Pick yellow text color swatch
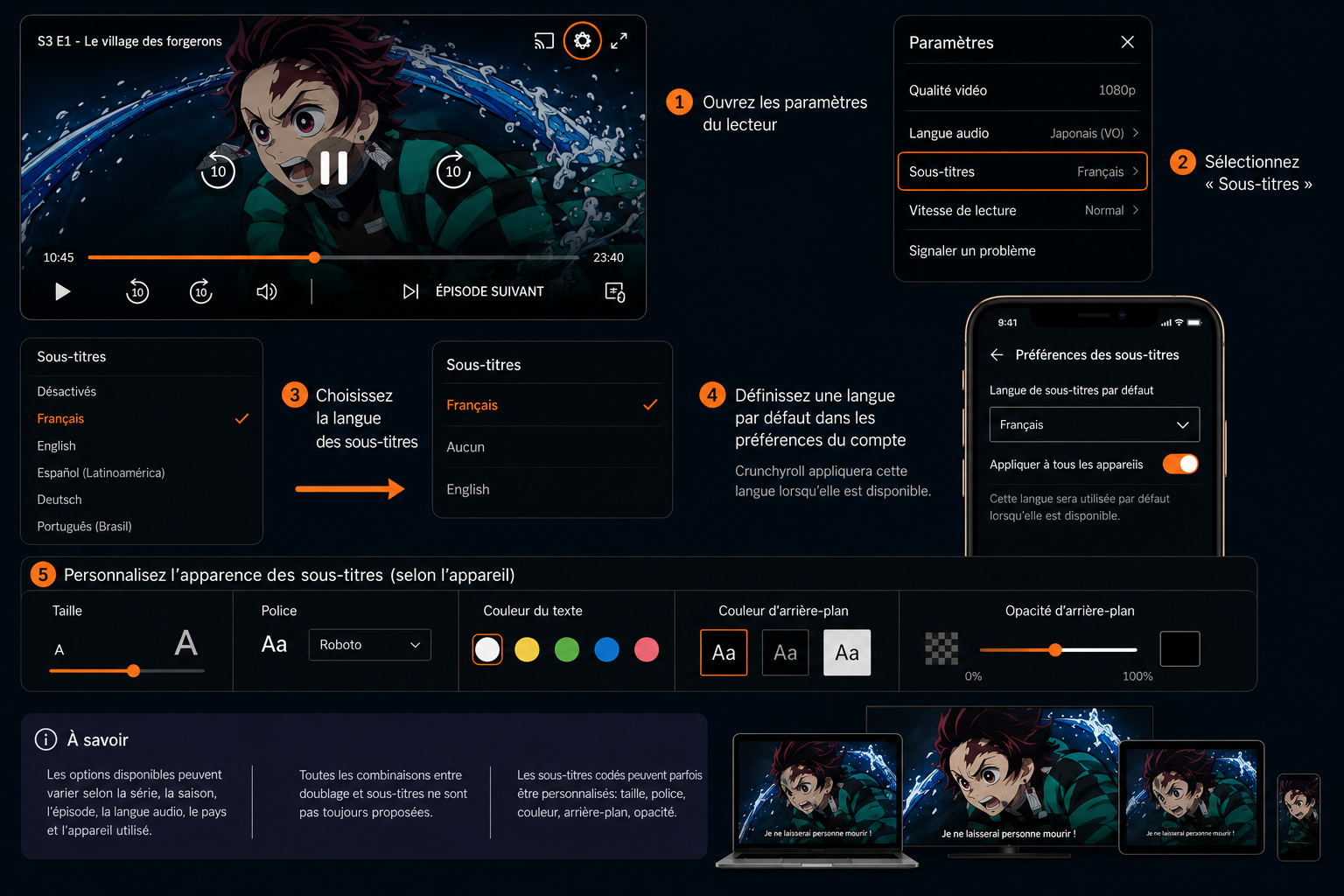 point(527,649)
